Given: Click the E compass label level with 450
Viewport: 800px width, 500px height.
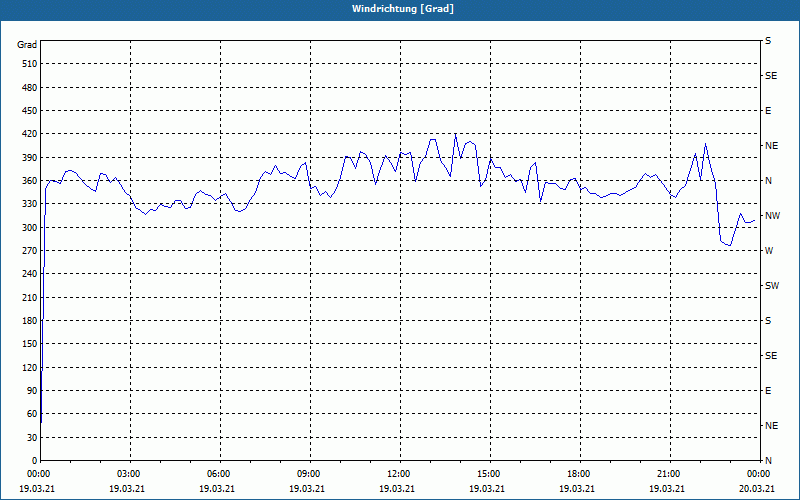Looking at the screenshot, I should click(768, 111).
